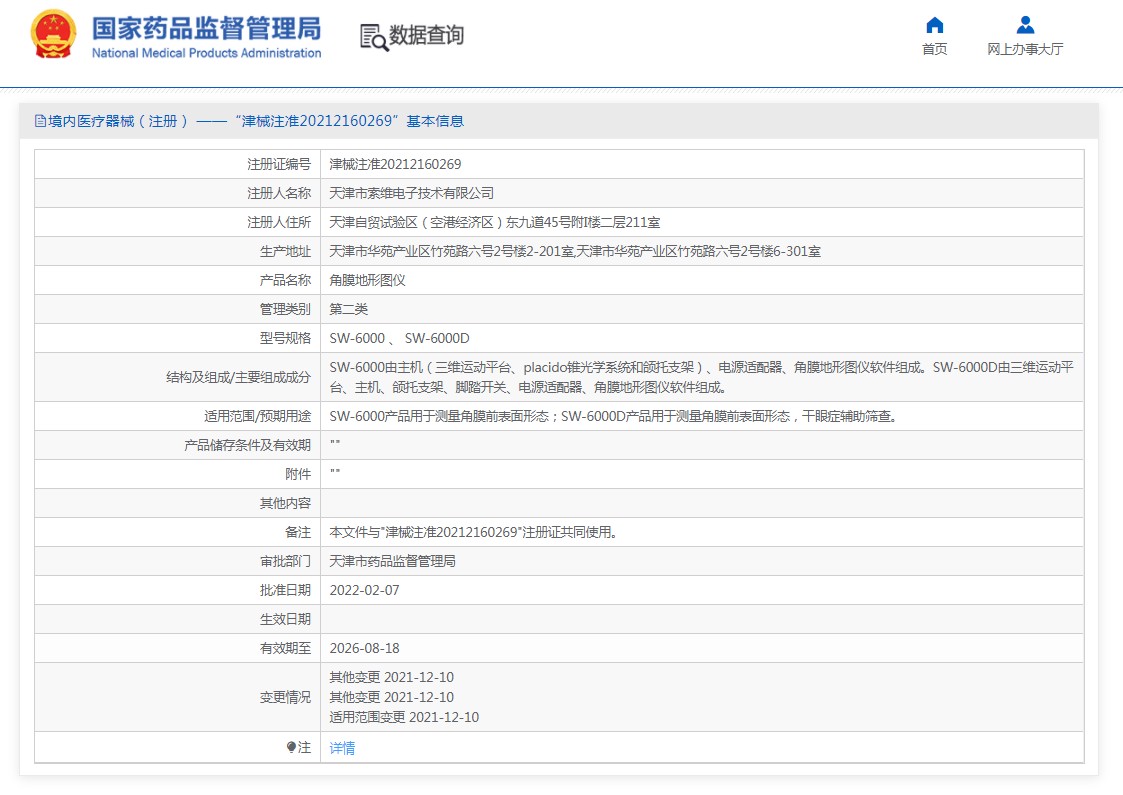Open the 首页 navigation item
This screenshot has height=795, width=1123.
[934, 49]
